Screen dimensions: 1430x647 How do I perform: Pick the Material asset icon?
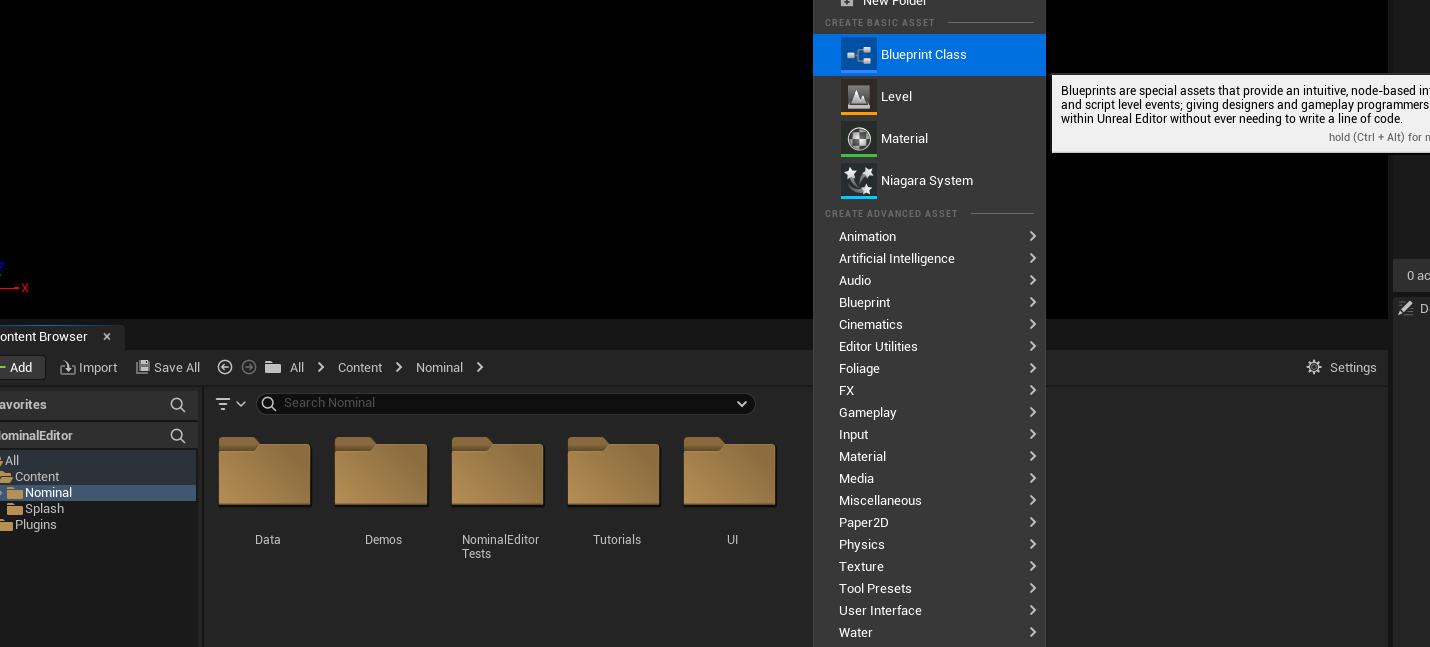click(x=859, y=139)
